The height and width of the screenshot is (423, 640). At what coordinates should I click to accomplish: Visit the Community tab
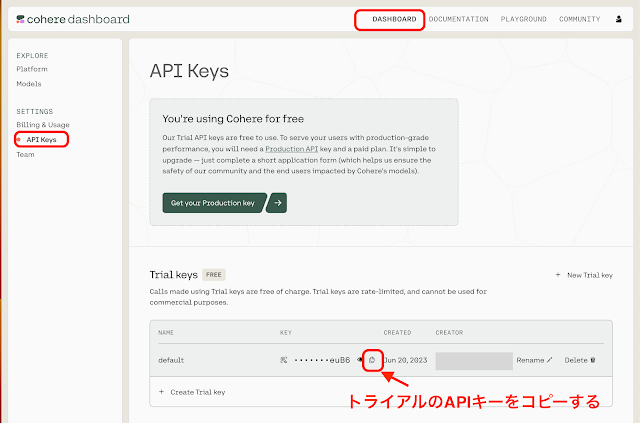point(580,19)
